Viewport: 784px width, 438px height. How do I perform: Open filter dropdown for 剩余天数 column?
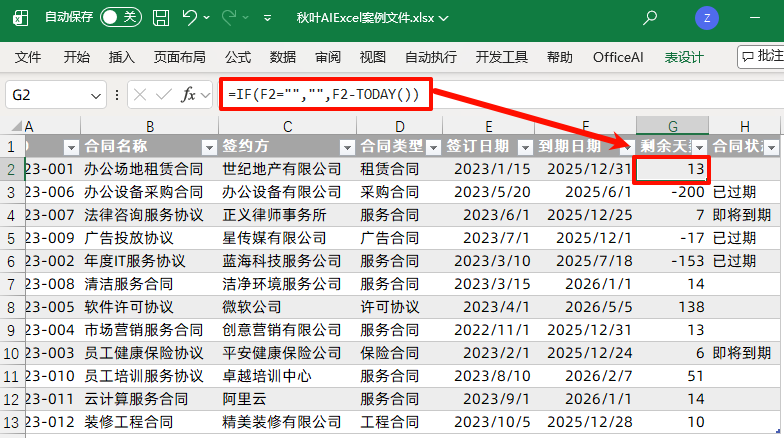[x=700, y=147]
